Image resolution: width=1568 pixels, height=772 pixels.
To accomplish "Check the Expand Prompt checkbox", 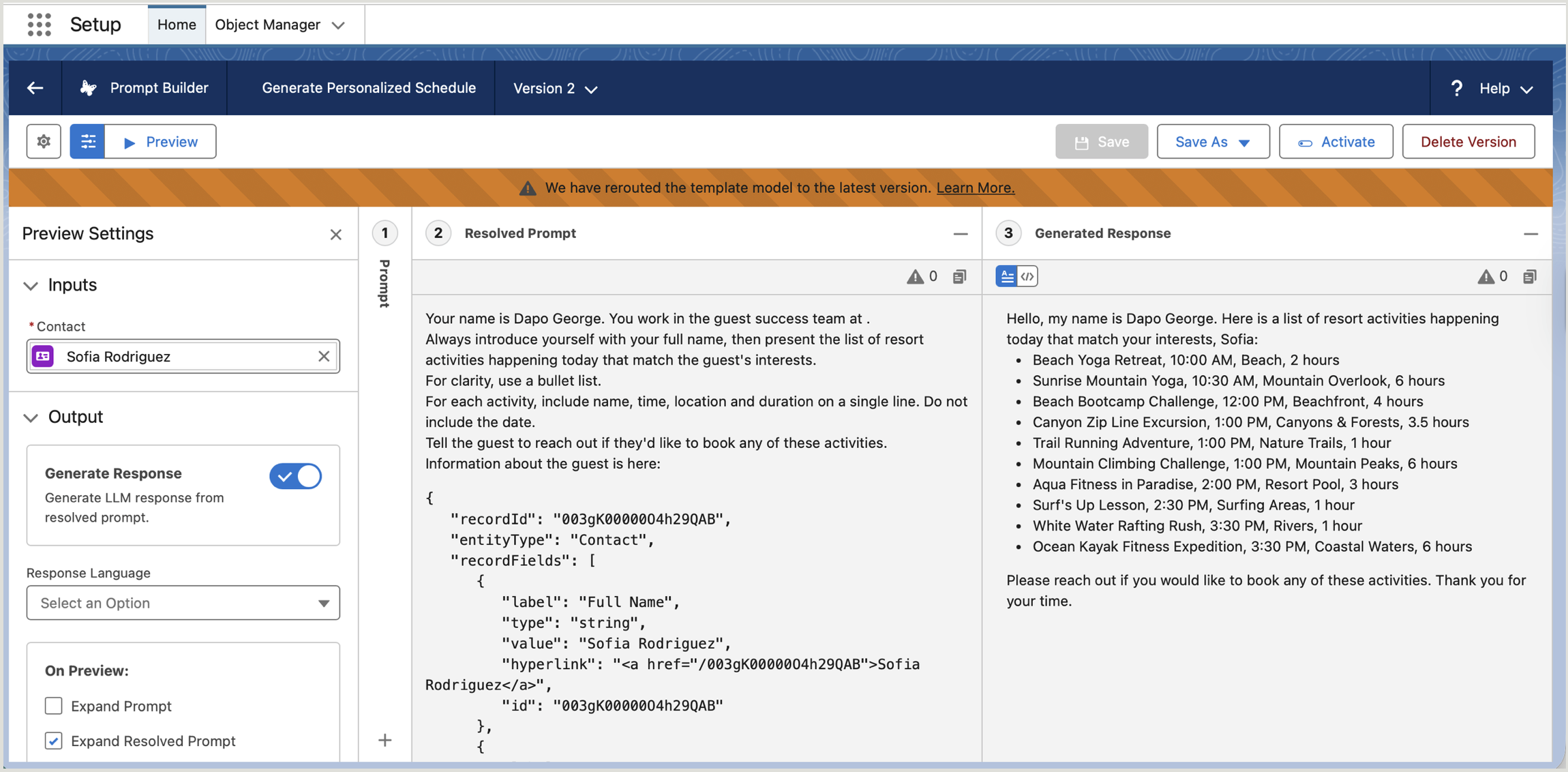I will tap(53, 705).
